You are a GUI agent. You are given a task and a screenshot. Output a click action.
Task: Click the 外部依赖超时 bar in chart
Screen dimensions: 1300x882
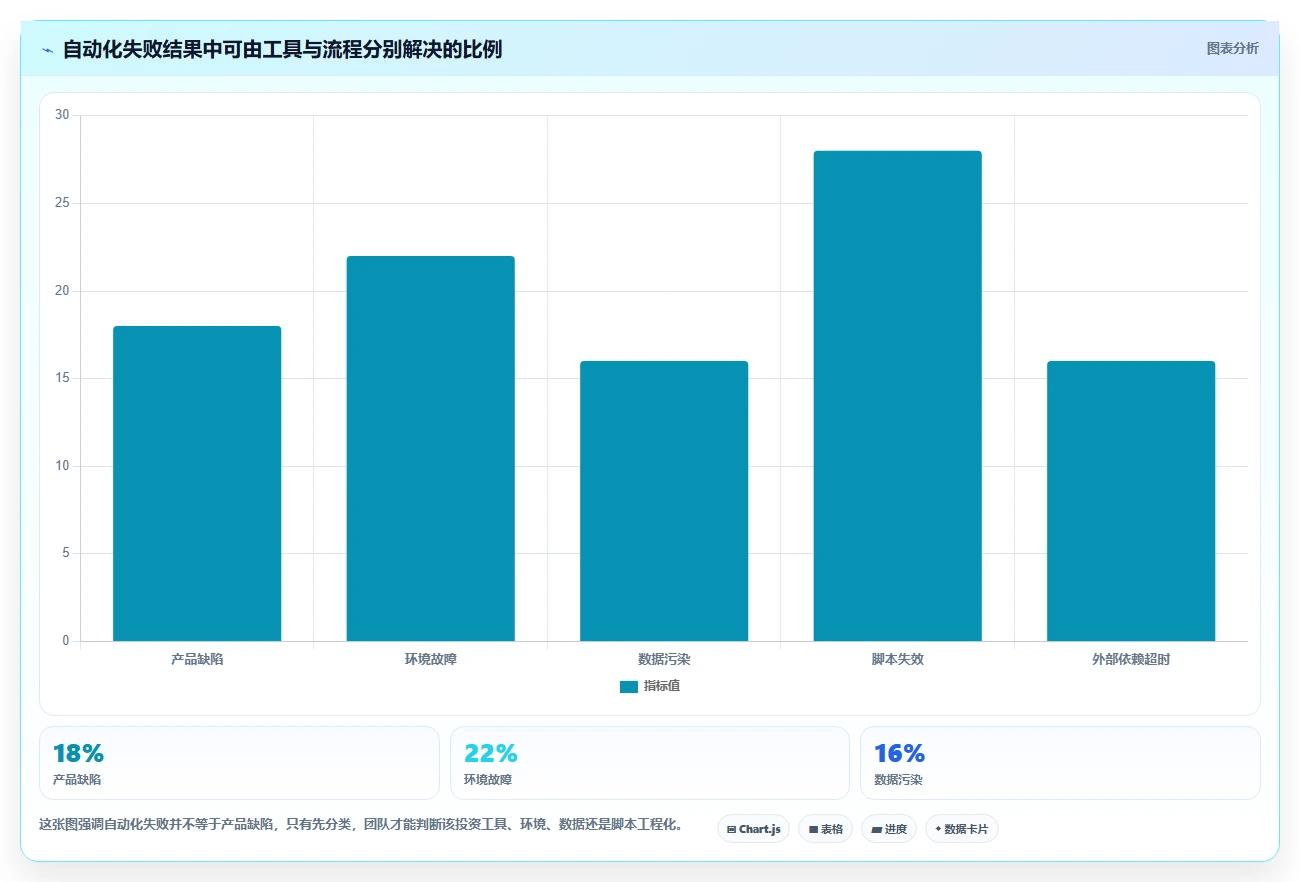coord(1131,501)
